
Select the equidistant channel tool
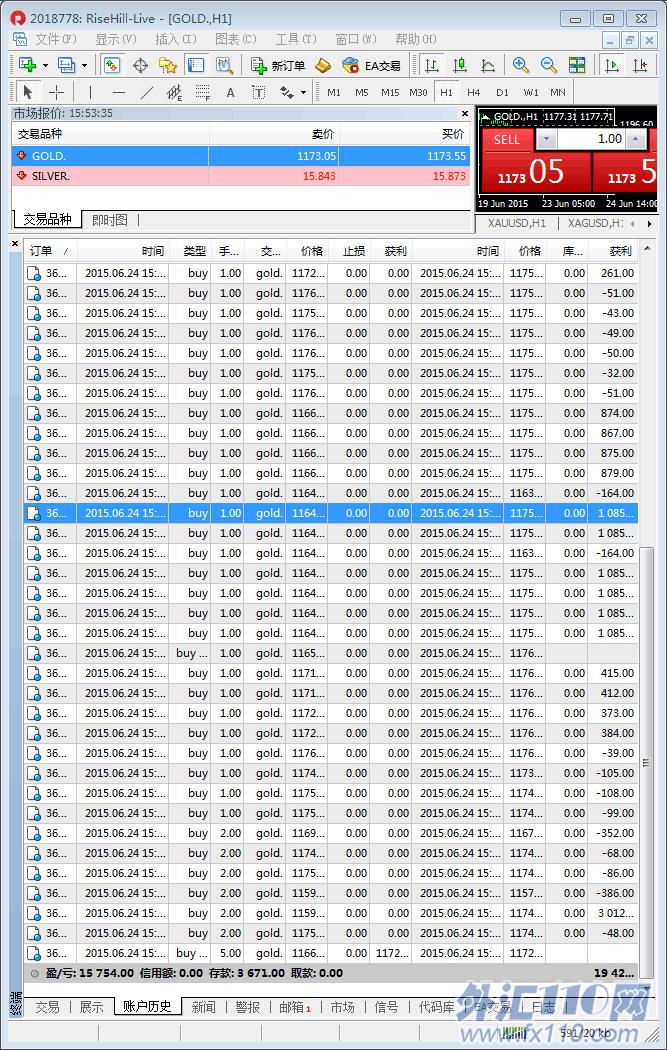[175, 92]
